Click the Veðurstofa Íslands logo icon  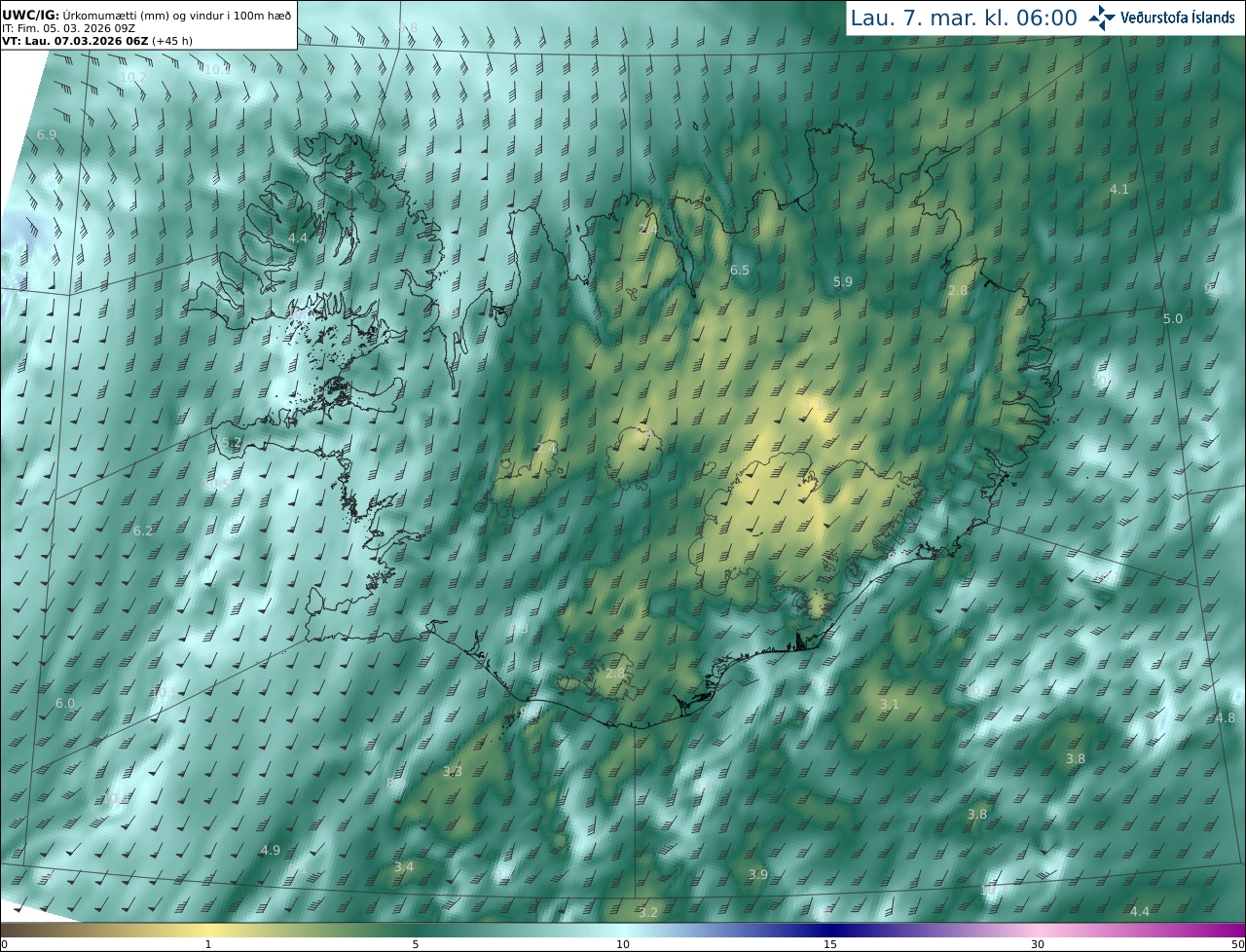click(1102, 17)
